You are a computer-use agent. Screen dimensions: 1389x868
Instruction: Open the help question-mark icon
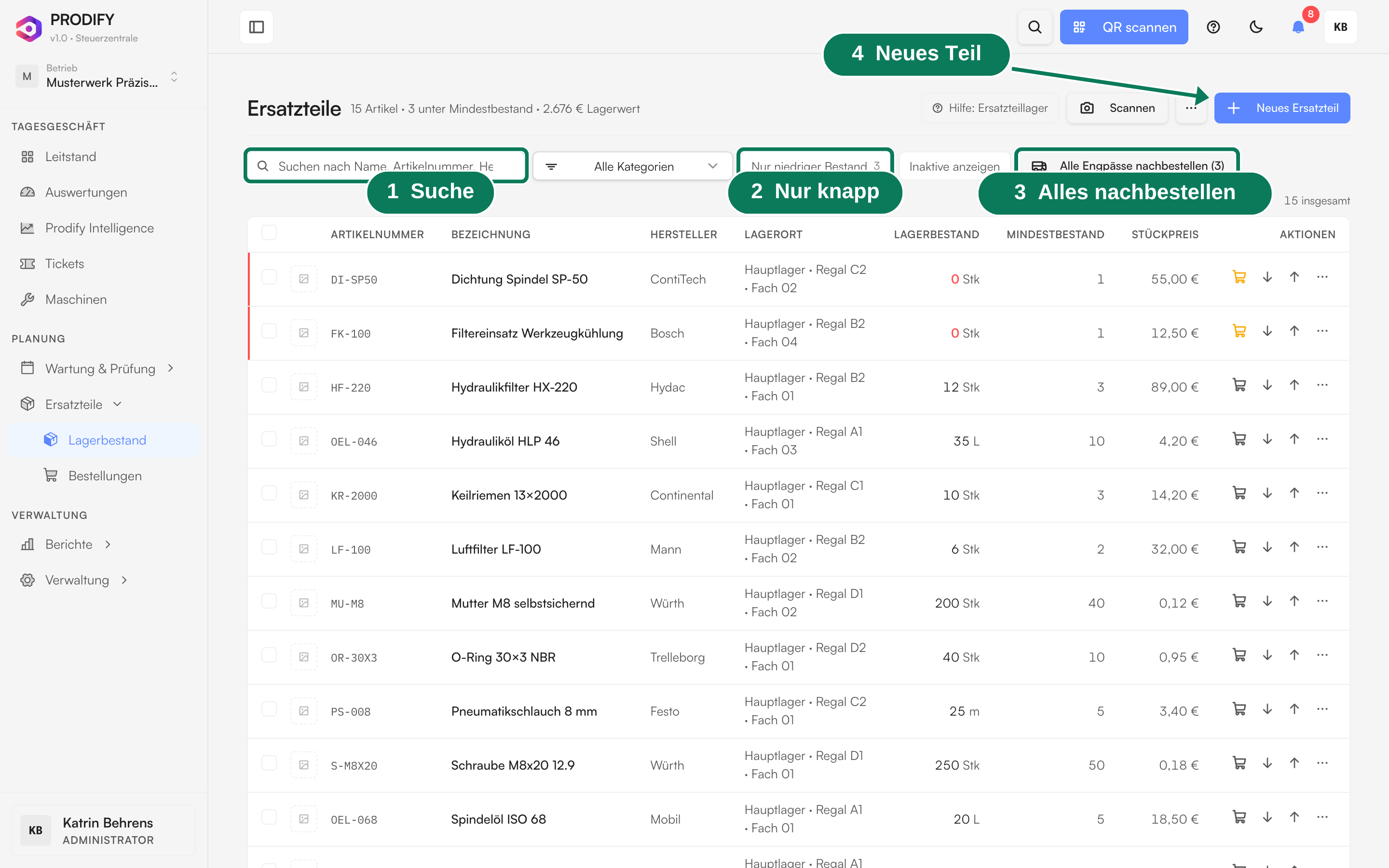(1213, 27)
